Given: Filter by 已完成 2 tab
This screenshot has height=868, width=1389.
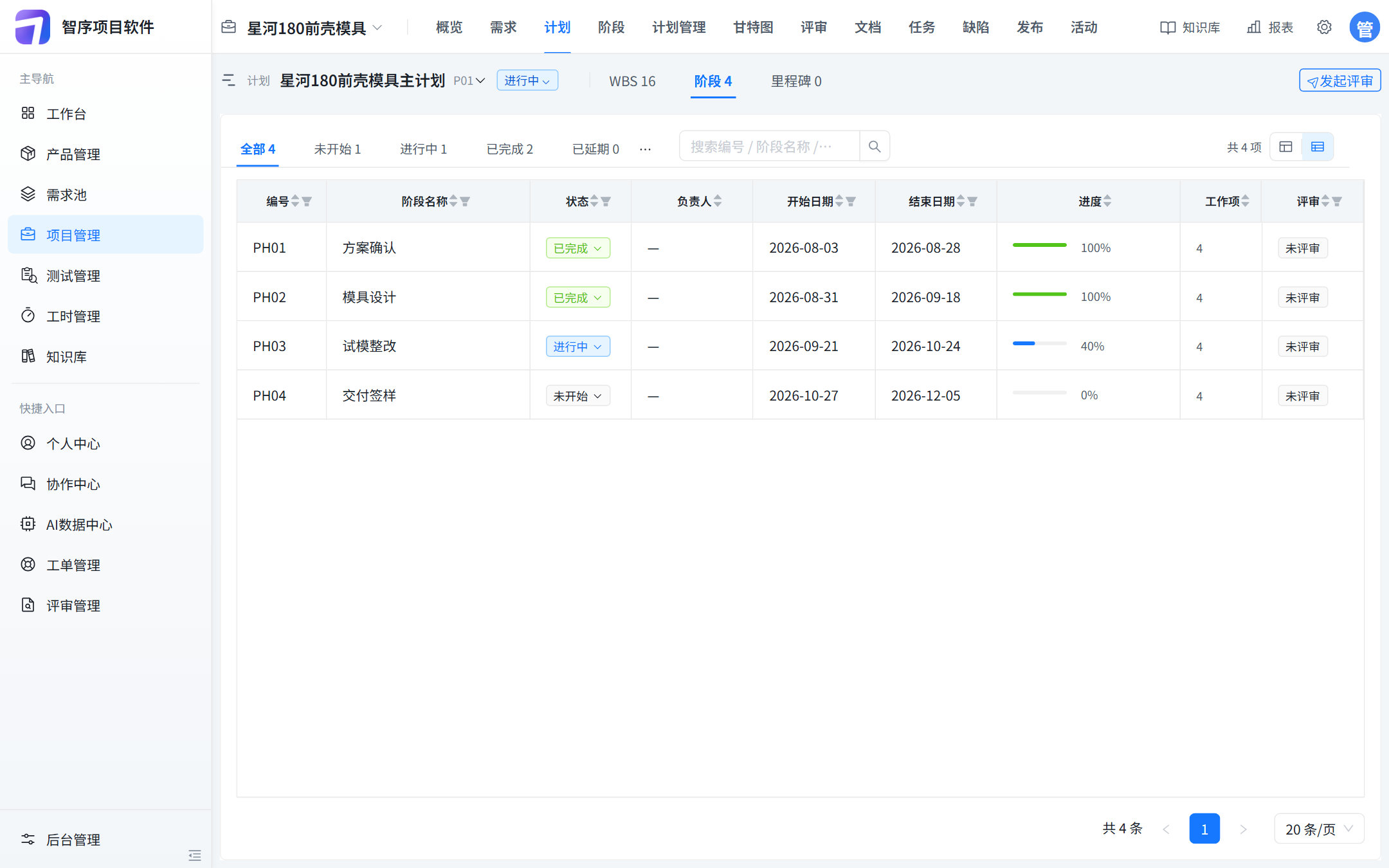Looking at the screenshot, I should (x=510, y=149).
